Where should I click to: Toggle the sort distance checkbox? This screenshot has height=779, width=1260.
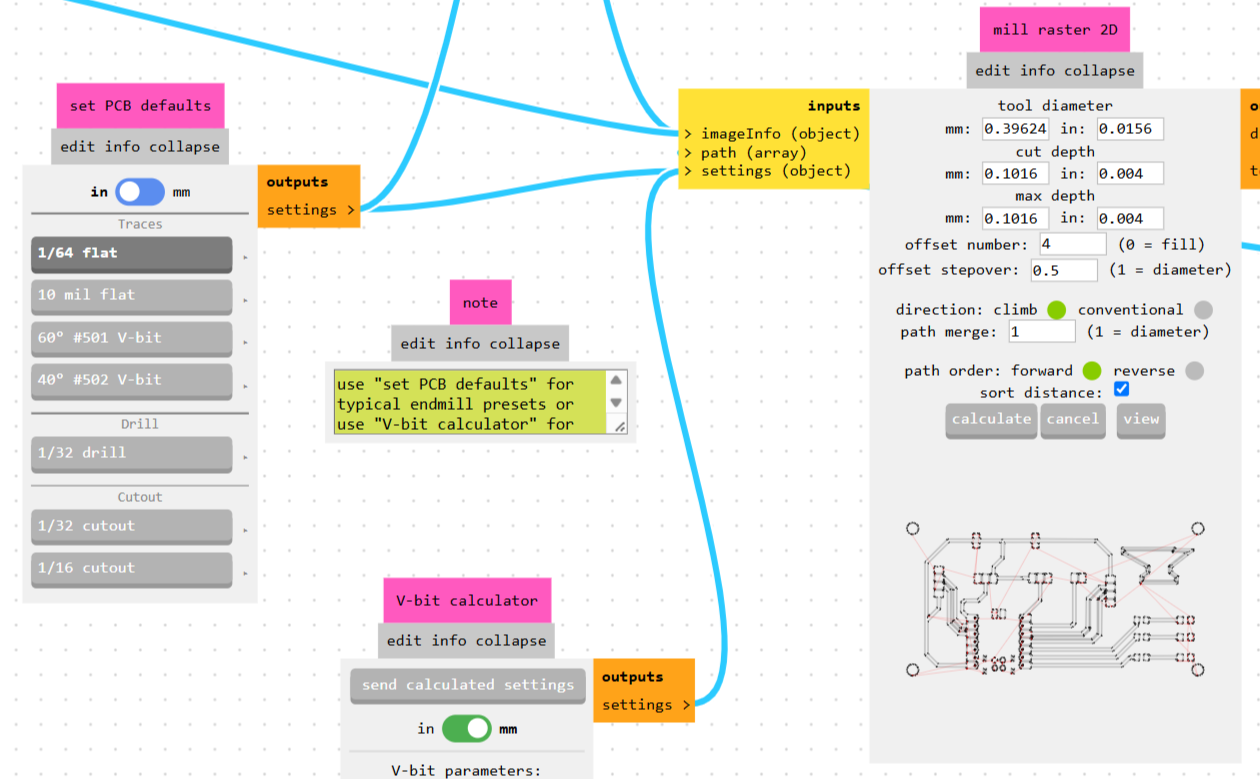(x=1121, y=389)
